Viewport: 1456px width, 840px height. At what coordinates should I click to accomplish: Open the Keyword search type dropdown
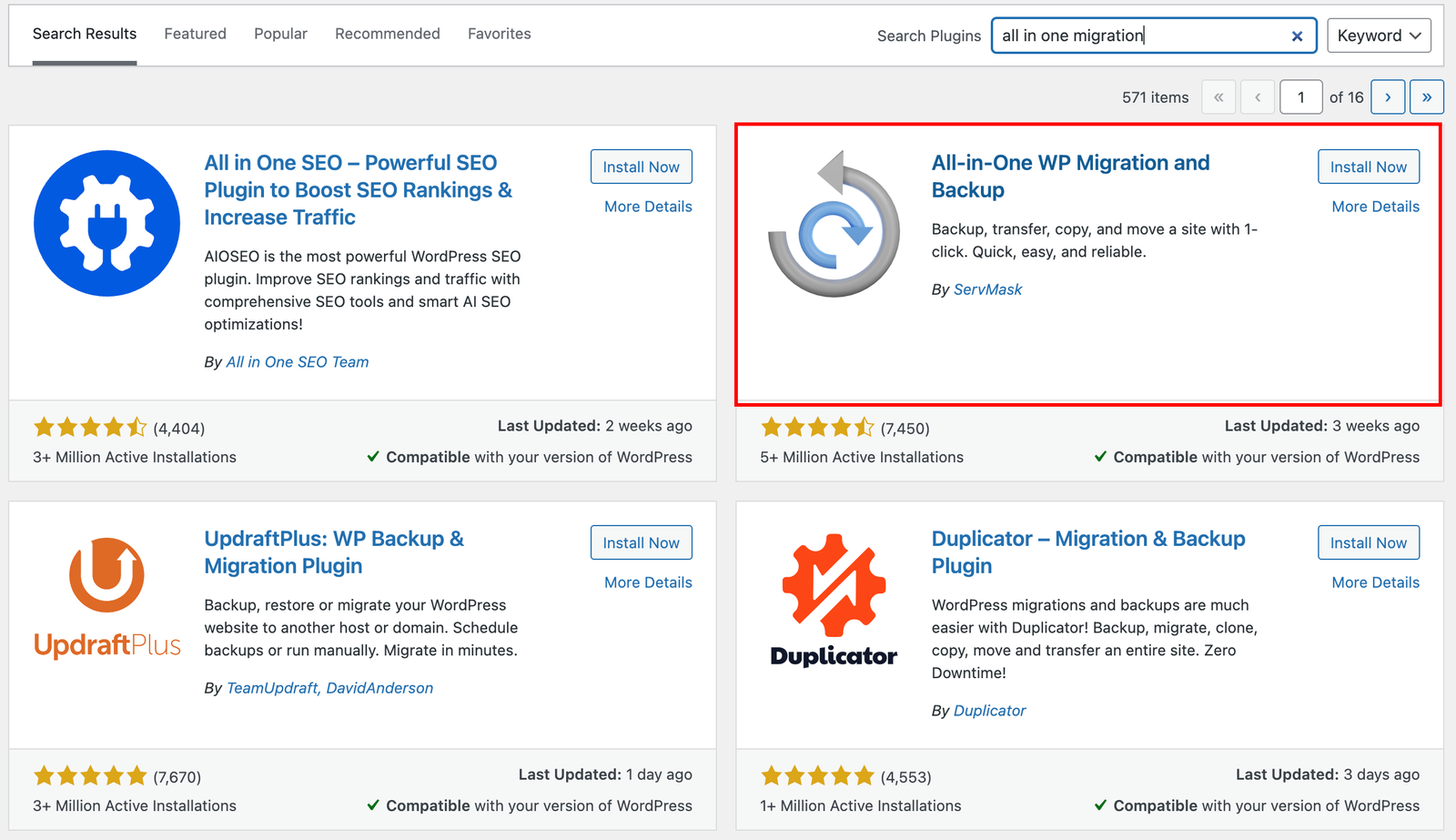coord(1379,35)
